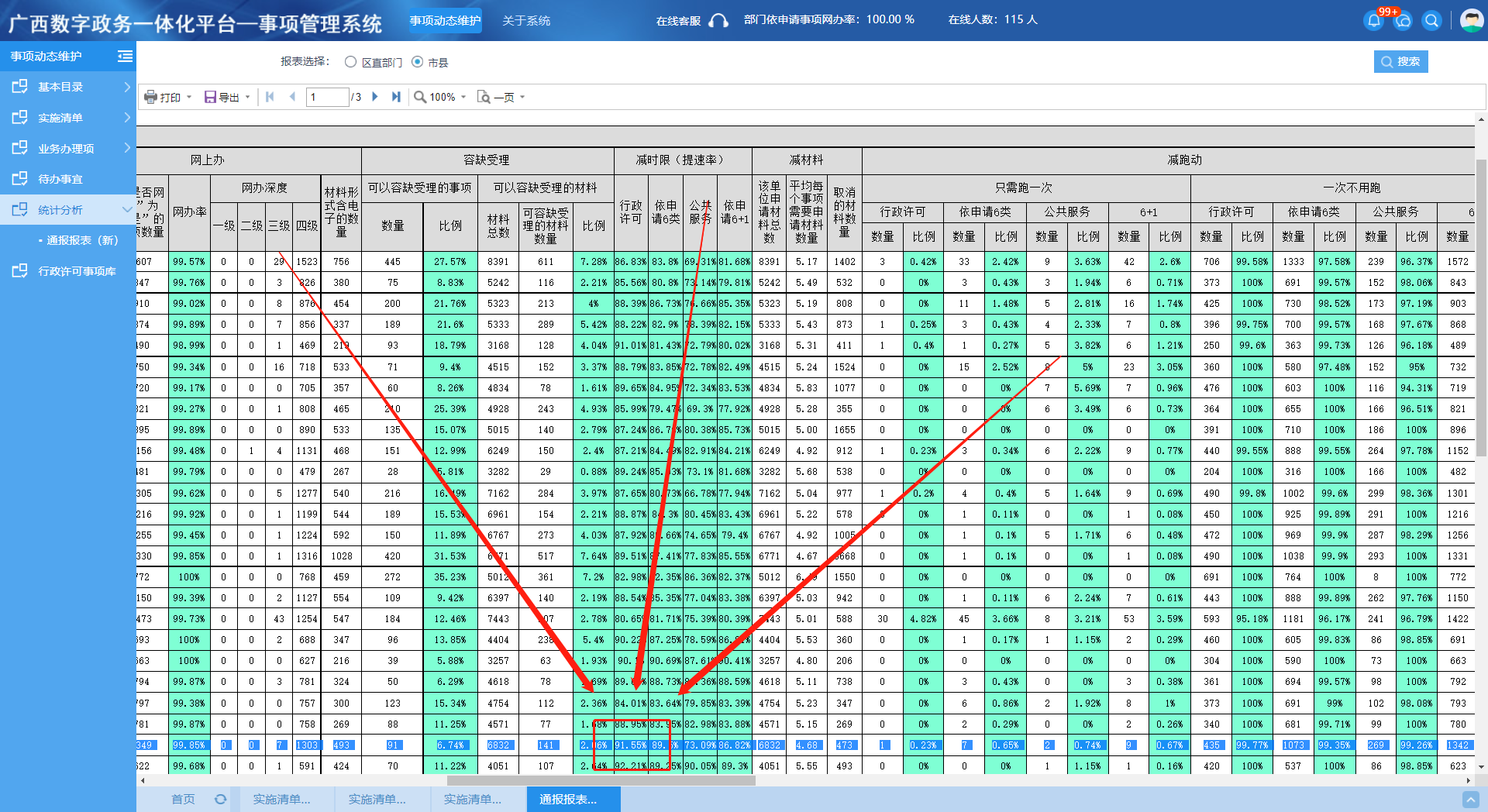
Task: Click the header magnifier search icon
Action: [x=1431, y=21]
